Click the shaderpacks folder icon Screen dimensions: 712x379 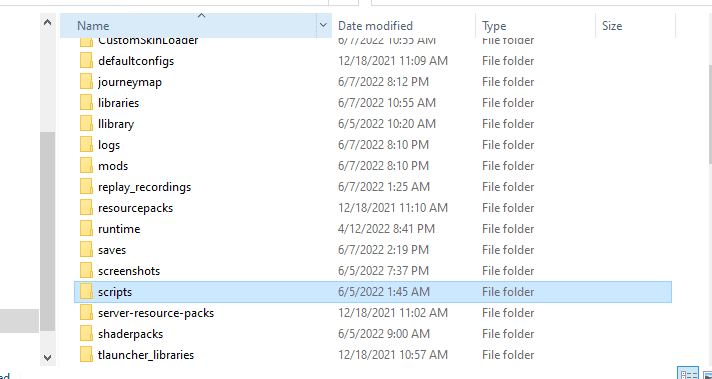coord(86,334)
